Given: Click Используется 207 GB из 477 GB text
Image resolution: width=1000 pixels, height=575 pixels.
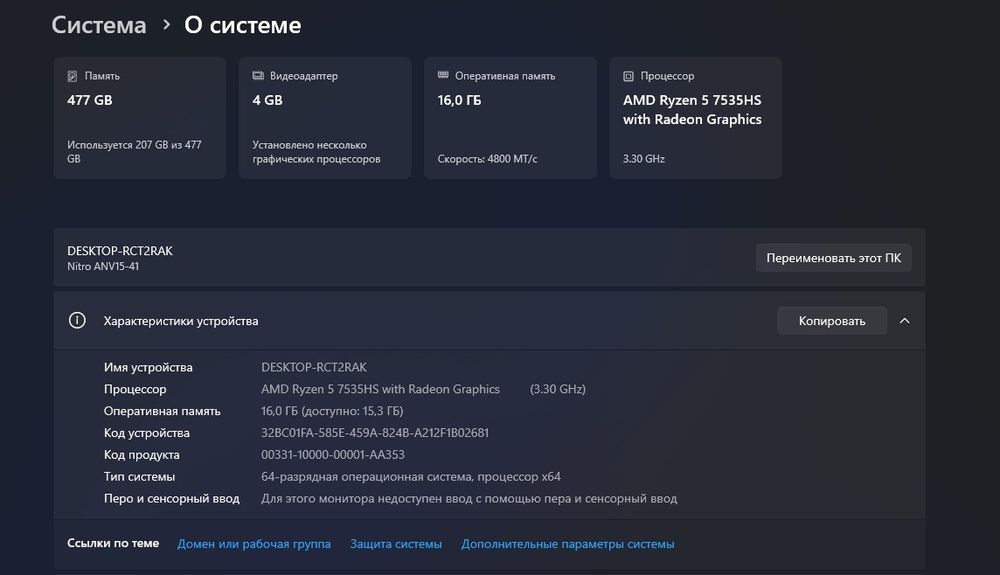Looking at the screenshot, I should point(134,152).
